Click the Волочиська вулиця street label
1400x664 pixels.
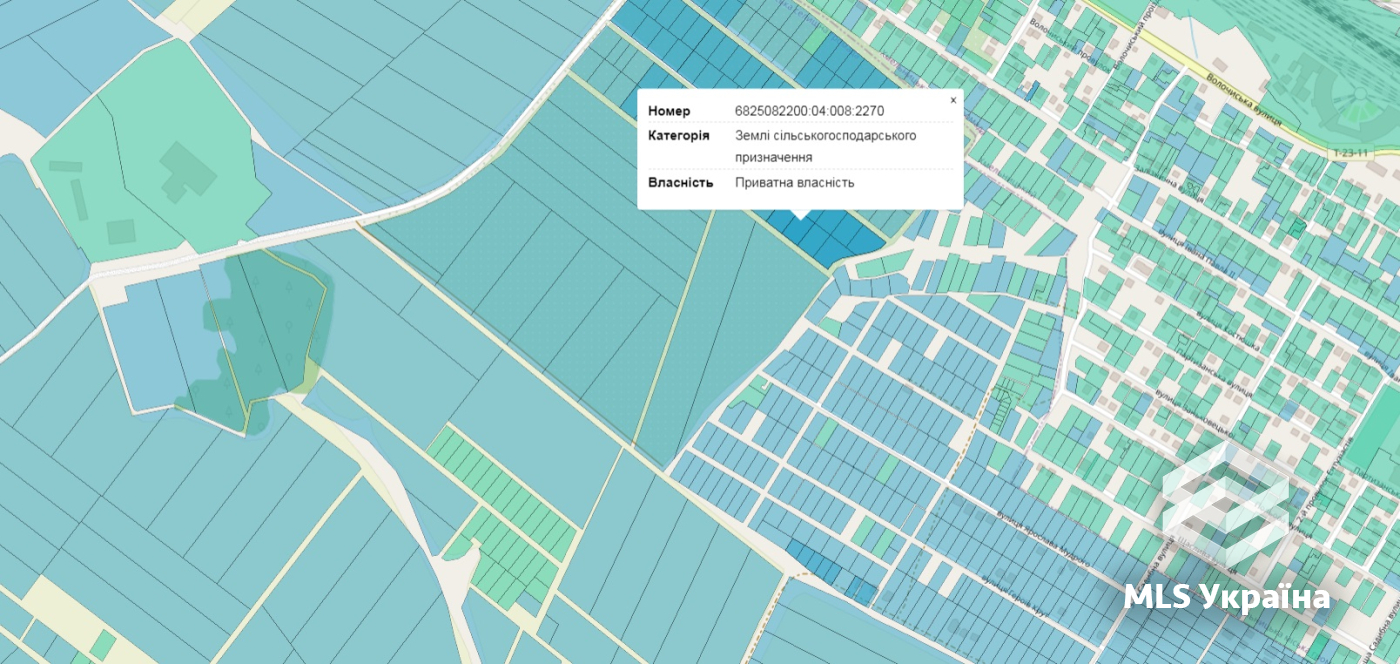coord(1244,100)
